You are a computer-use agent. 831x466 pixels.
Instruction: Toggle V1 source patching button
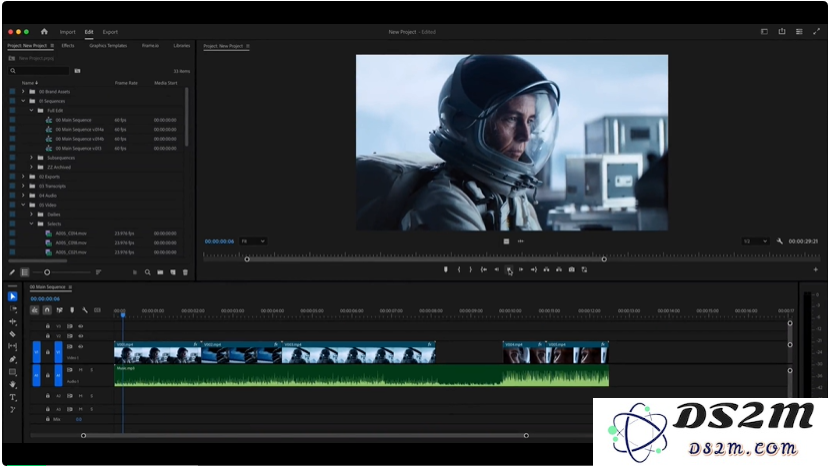point(37,352)
